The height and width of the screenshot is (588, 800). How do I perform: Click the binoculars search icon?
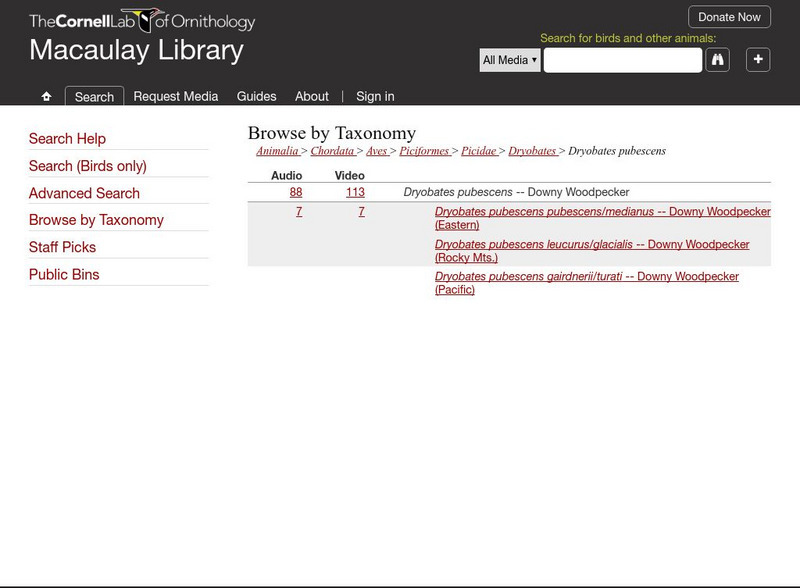[x=717, y=60]
